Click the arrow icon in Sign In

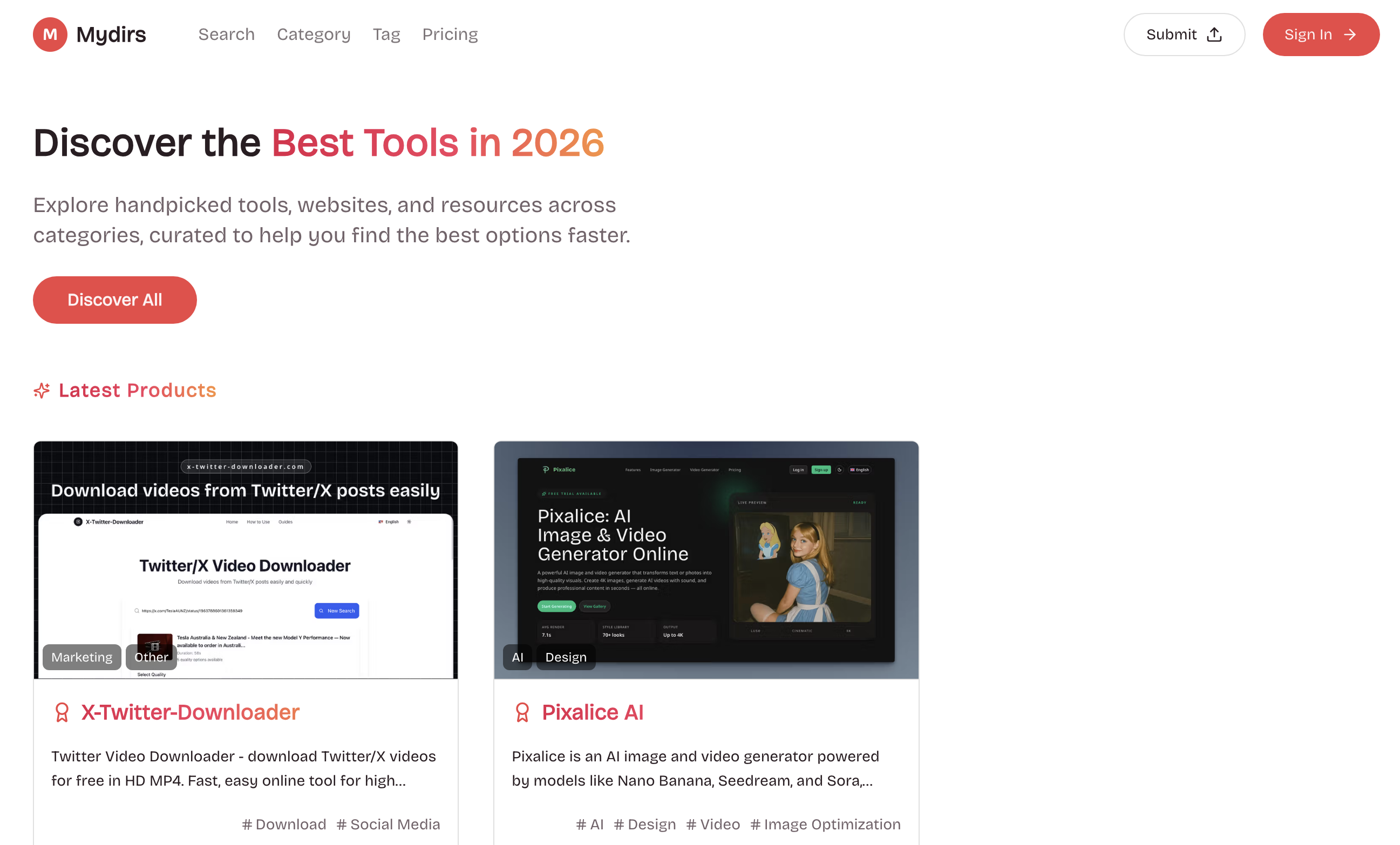pos(1350,35)
